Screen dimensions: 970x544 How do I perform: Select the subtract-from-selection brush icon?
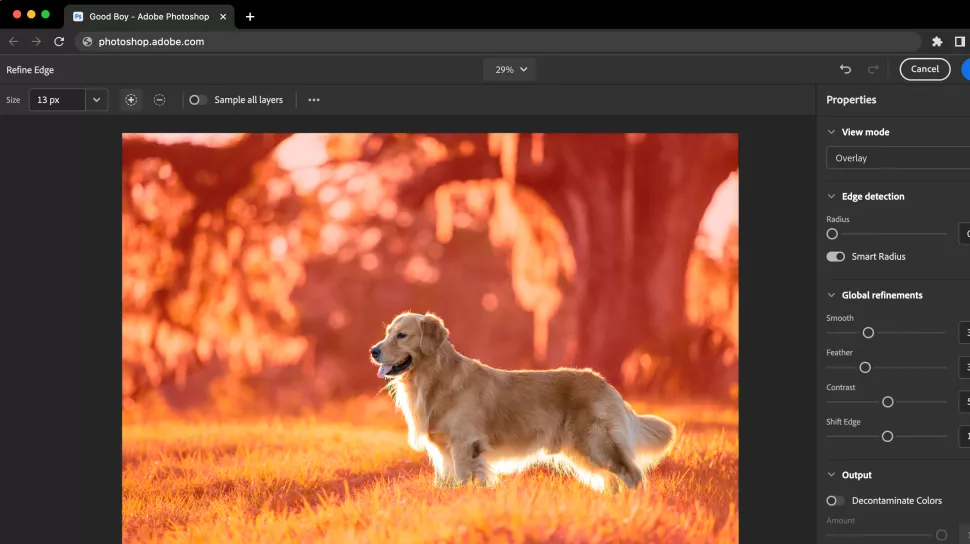click(160, 100)
